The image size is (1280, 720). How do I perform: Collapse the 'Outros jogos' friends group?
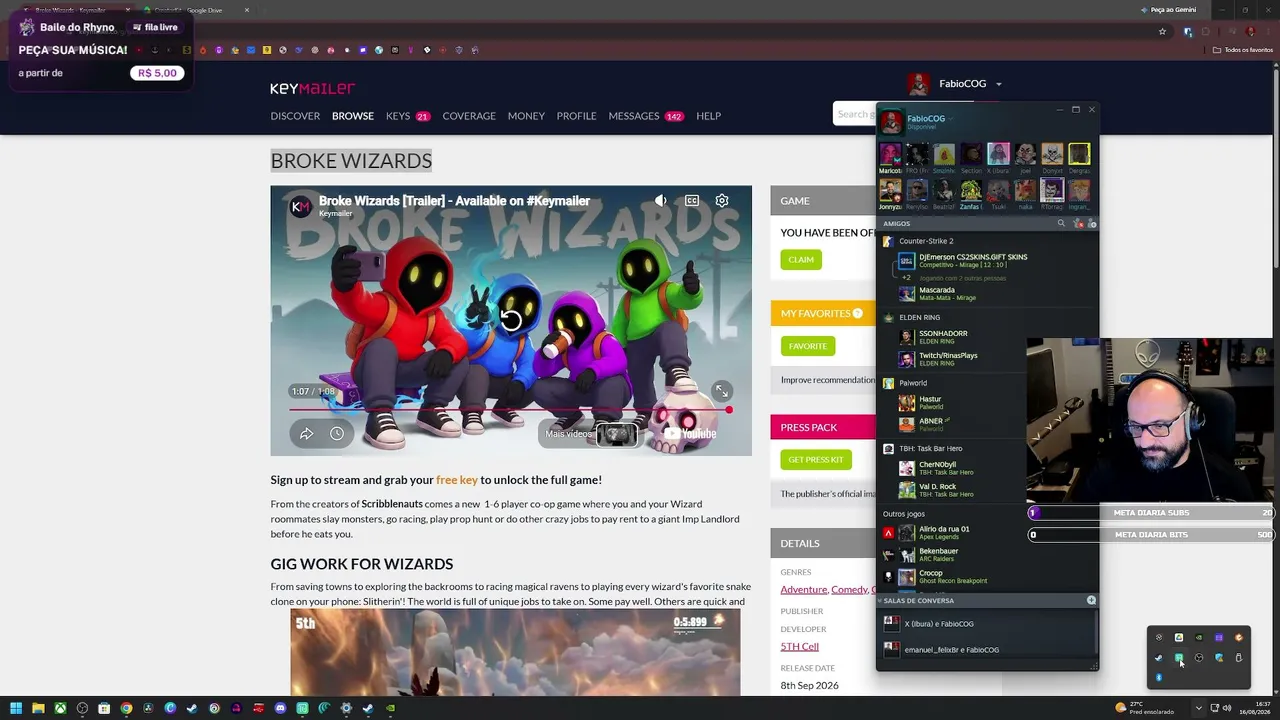tap(904, 514)
